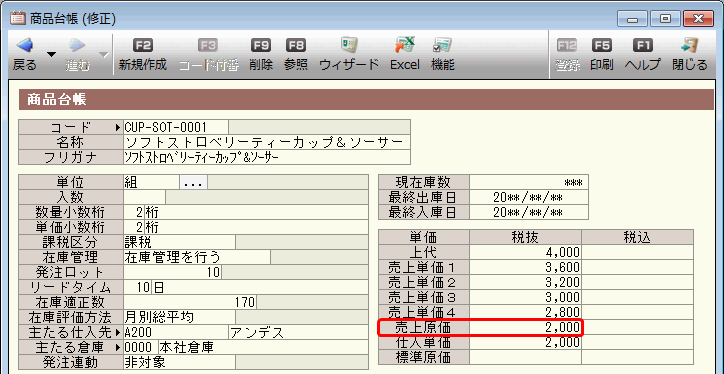724x374 pixels.
Task: Click the 最終出庫日 date value
Action: pyautogui.click(x=529, y=197)
